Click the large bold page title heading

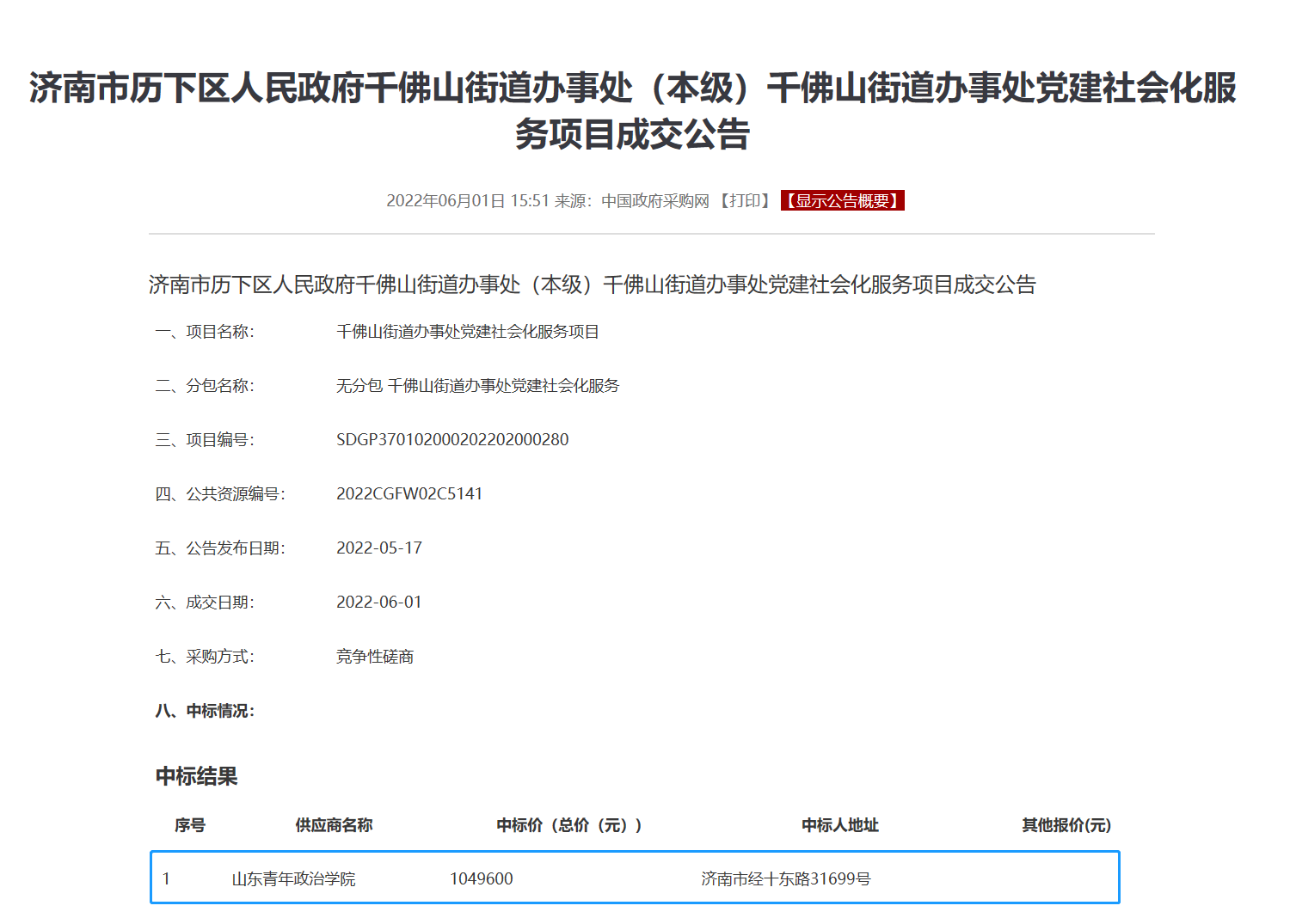pyautogui.click(x=633, y=112)
